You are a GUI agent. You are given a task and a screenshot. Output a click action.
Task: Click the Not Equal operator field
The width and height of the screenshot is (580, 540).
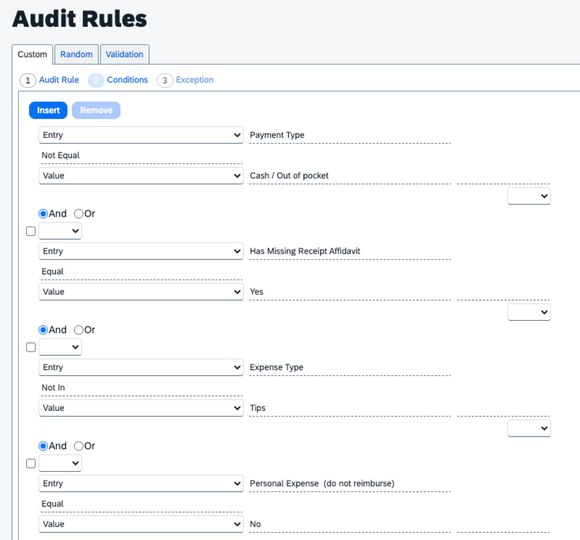point(141,156)
